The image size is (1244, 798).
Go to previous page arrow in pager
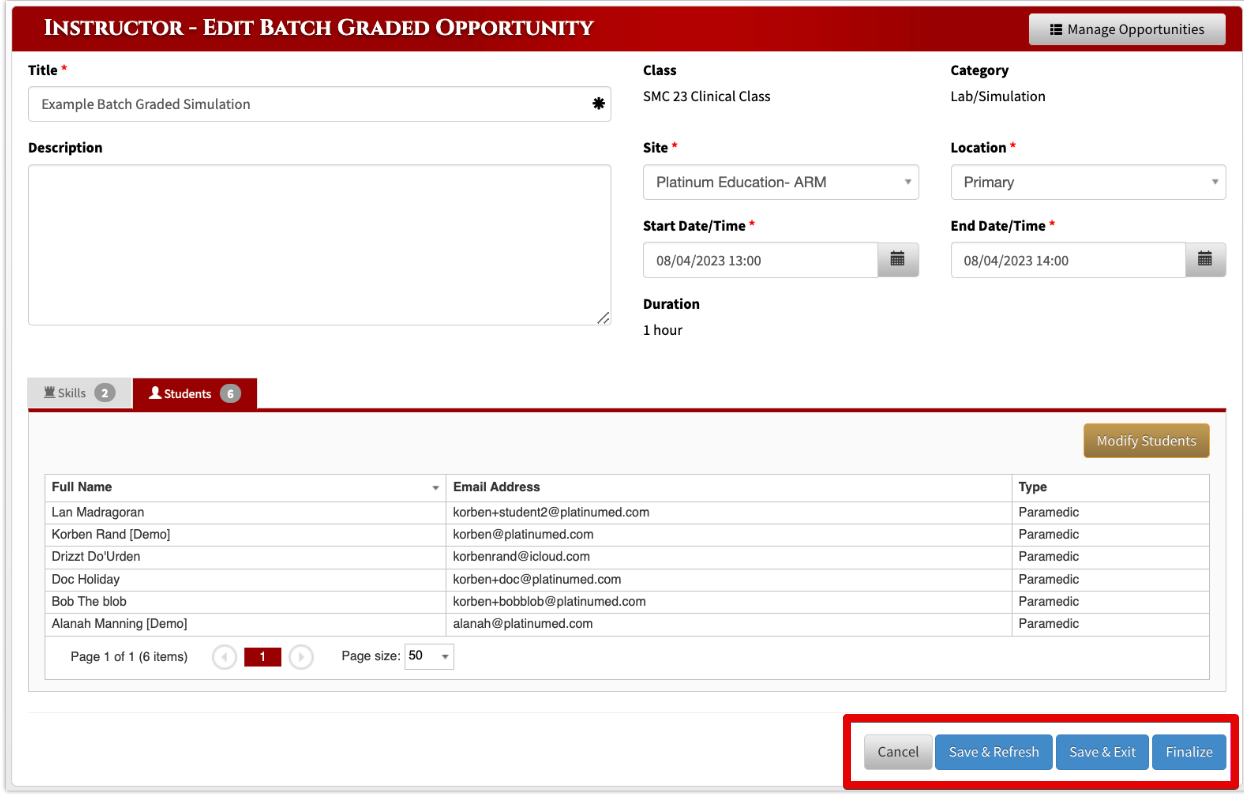225,657
